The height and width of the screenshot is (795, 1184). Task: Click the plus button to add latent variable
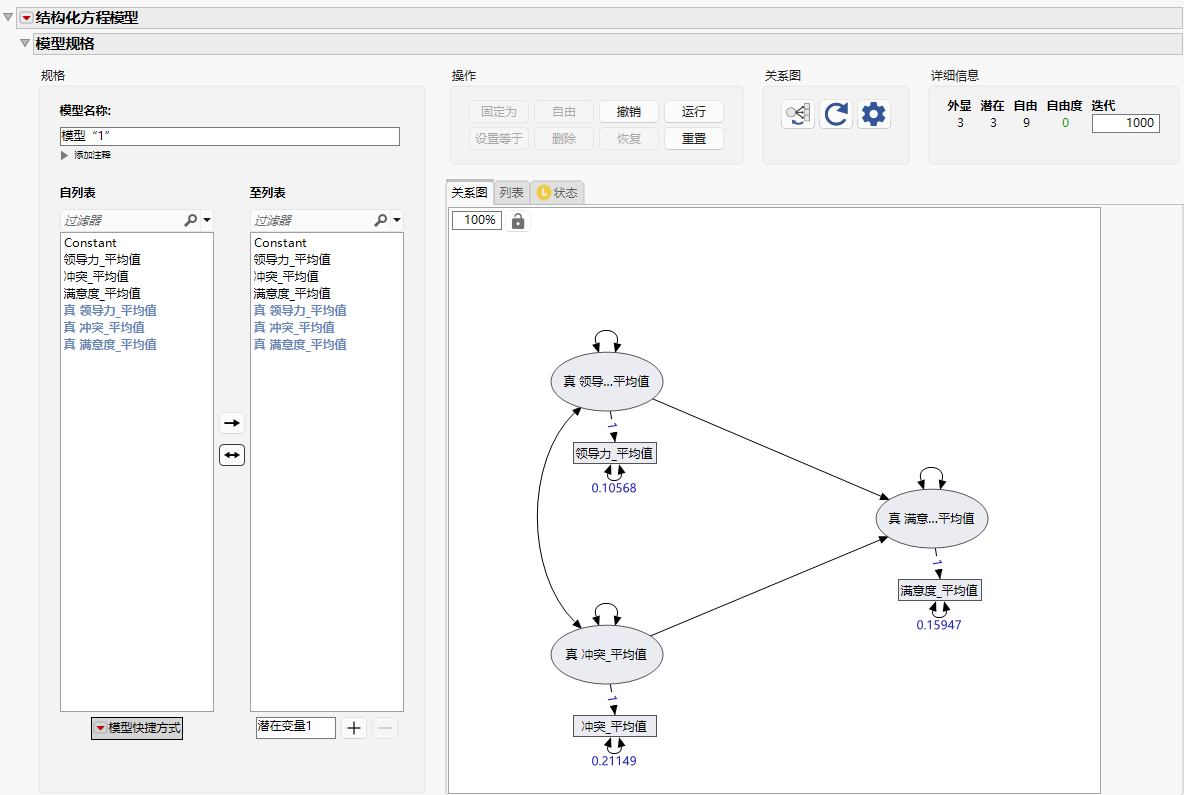point(353,728)
